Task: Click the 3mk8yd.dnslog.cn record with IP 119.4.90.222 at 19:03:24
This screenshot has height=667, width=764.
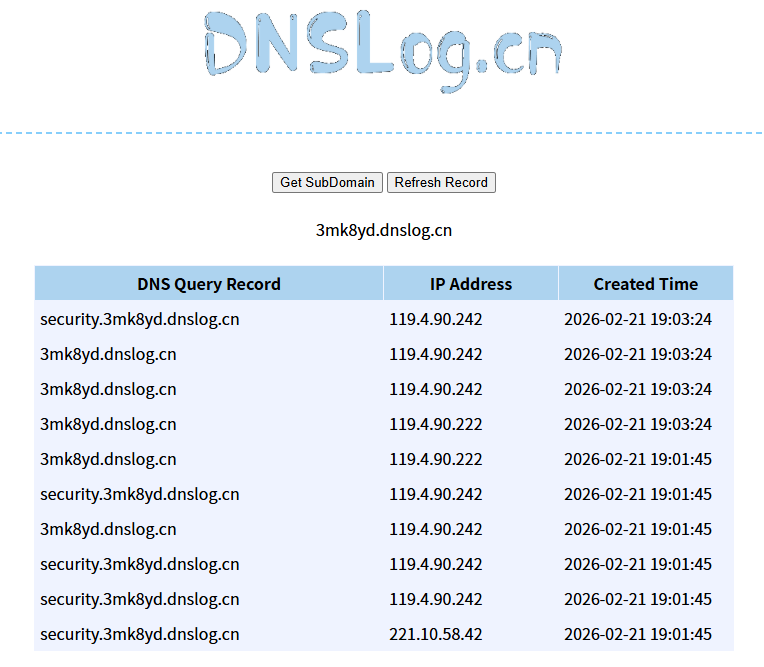Action: [108, 424]
